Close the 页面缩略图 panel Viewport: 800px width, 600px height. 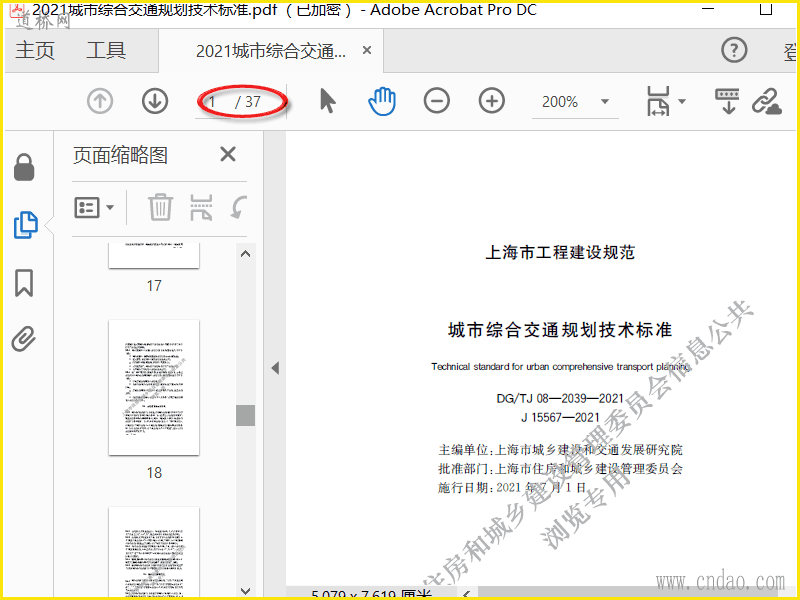click(x=228, y=154)
